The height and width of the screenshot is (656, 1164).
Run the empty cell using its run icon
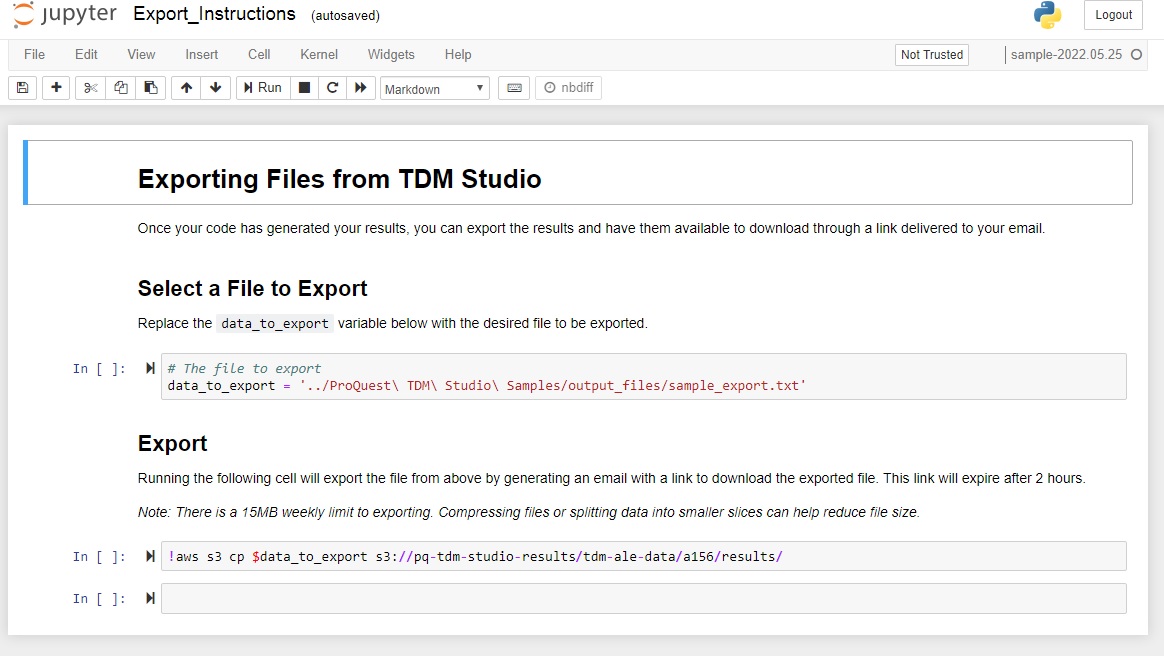click(150, 598)
